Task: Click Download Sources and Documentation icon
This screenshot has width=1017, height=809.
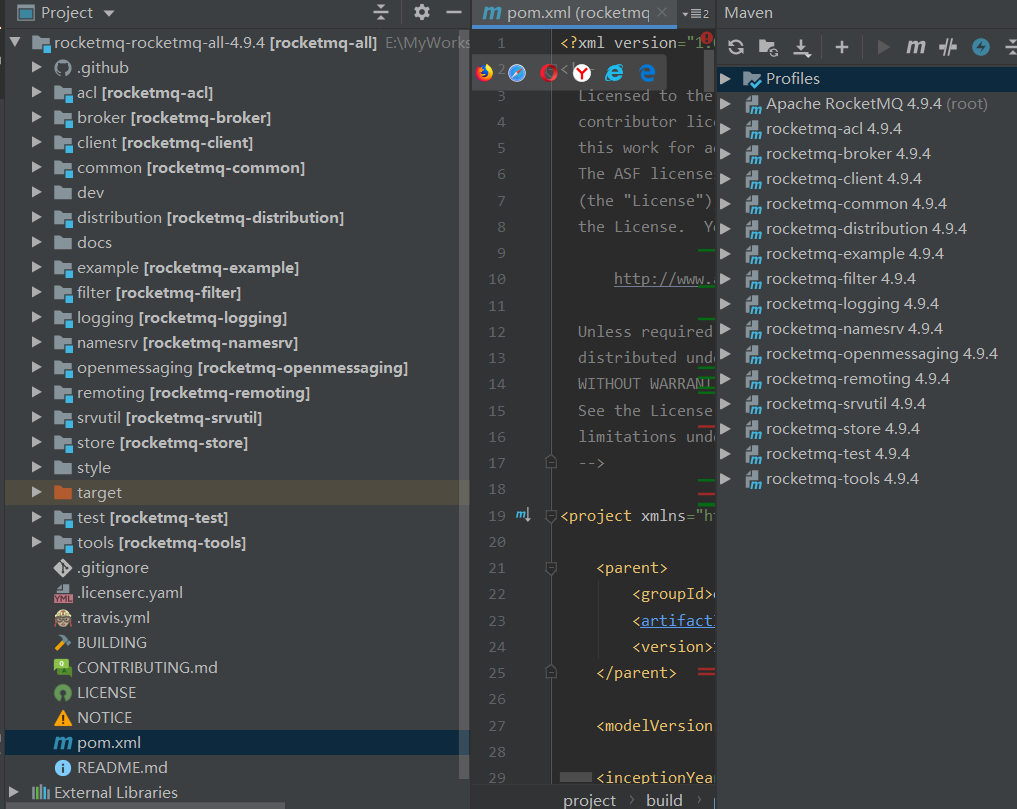Action: (801, 47)
